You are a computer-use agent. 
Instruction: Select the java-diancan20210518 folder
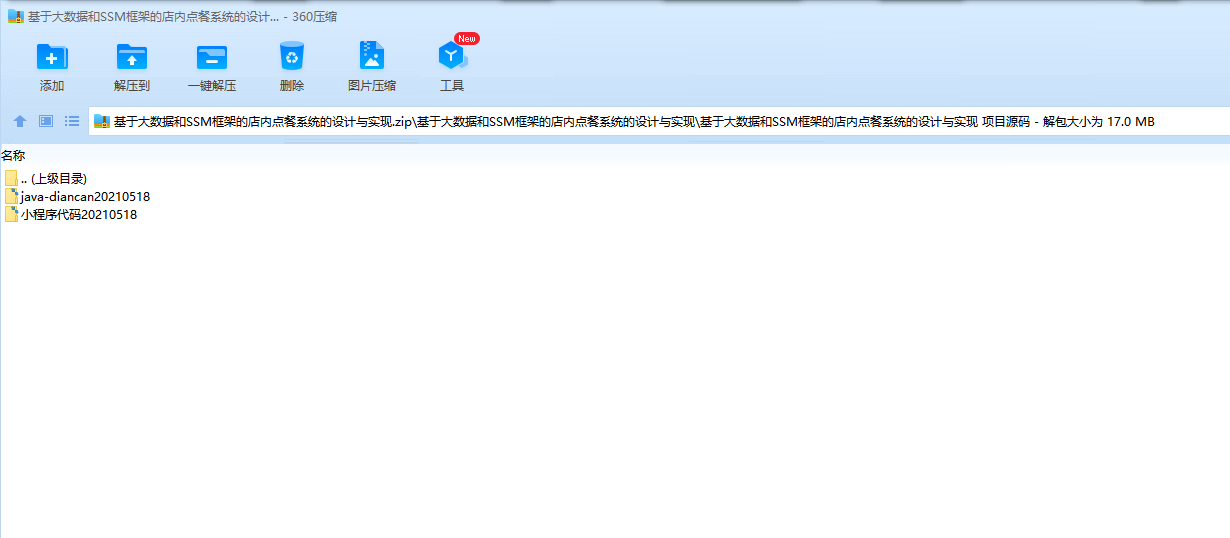pyautogui.click(x=77, y=196)
